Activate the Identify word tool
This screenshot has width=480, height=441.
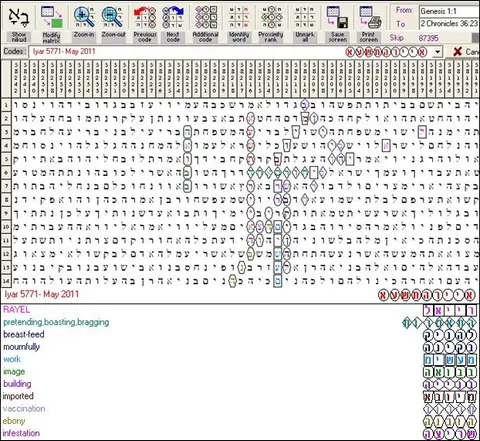[x=239, y=17]
